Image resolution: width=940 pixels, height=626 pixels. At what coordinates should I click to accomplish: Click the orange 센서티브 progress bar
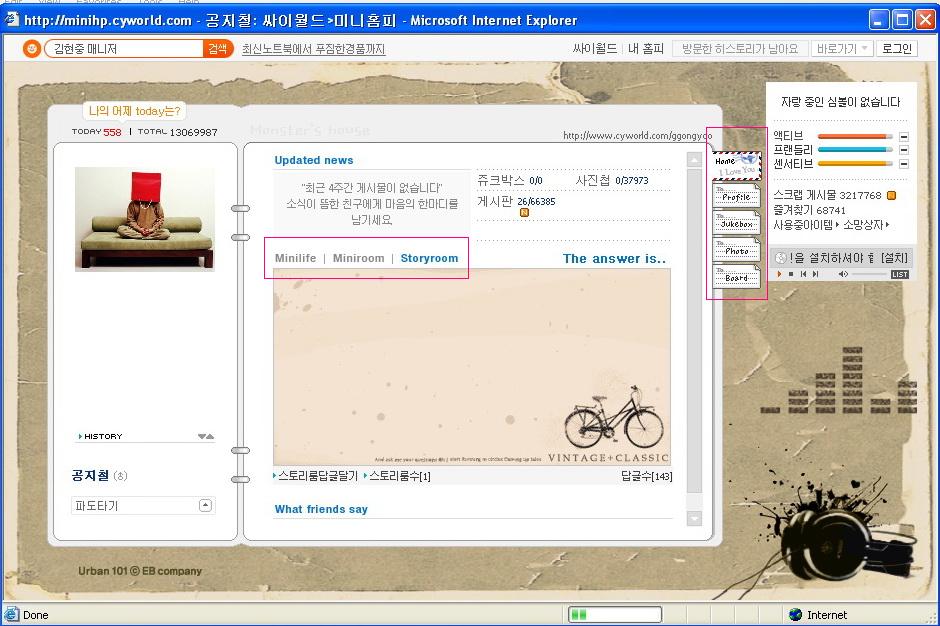tap(855, 164)
